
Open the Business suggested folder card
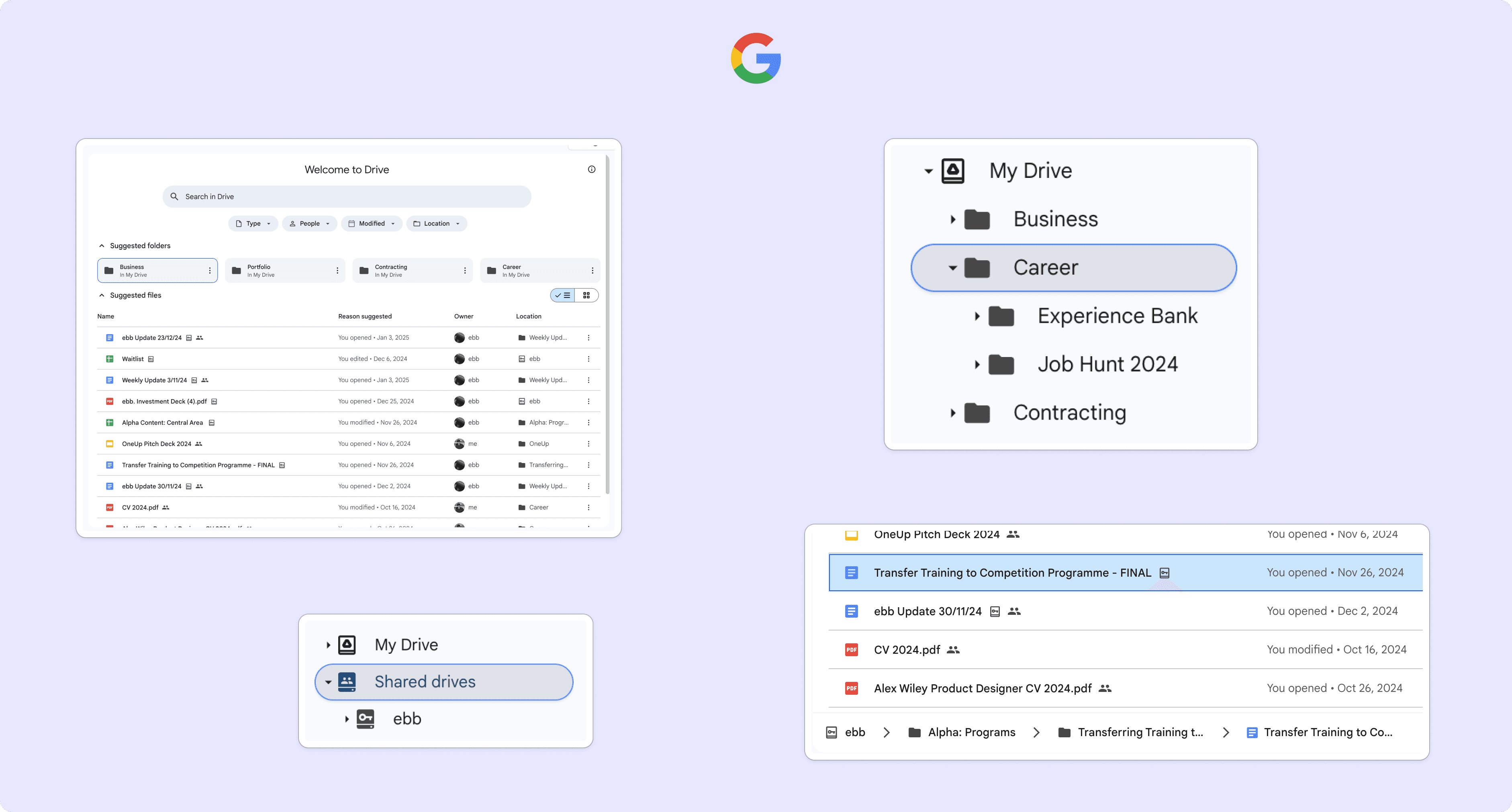[x=157, y=271]
